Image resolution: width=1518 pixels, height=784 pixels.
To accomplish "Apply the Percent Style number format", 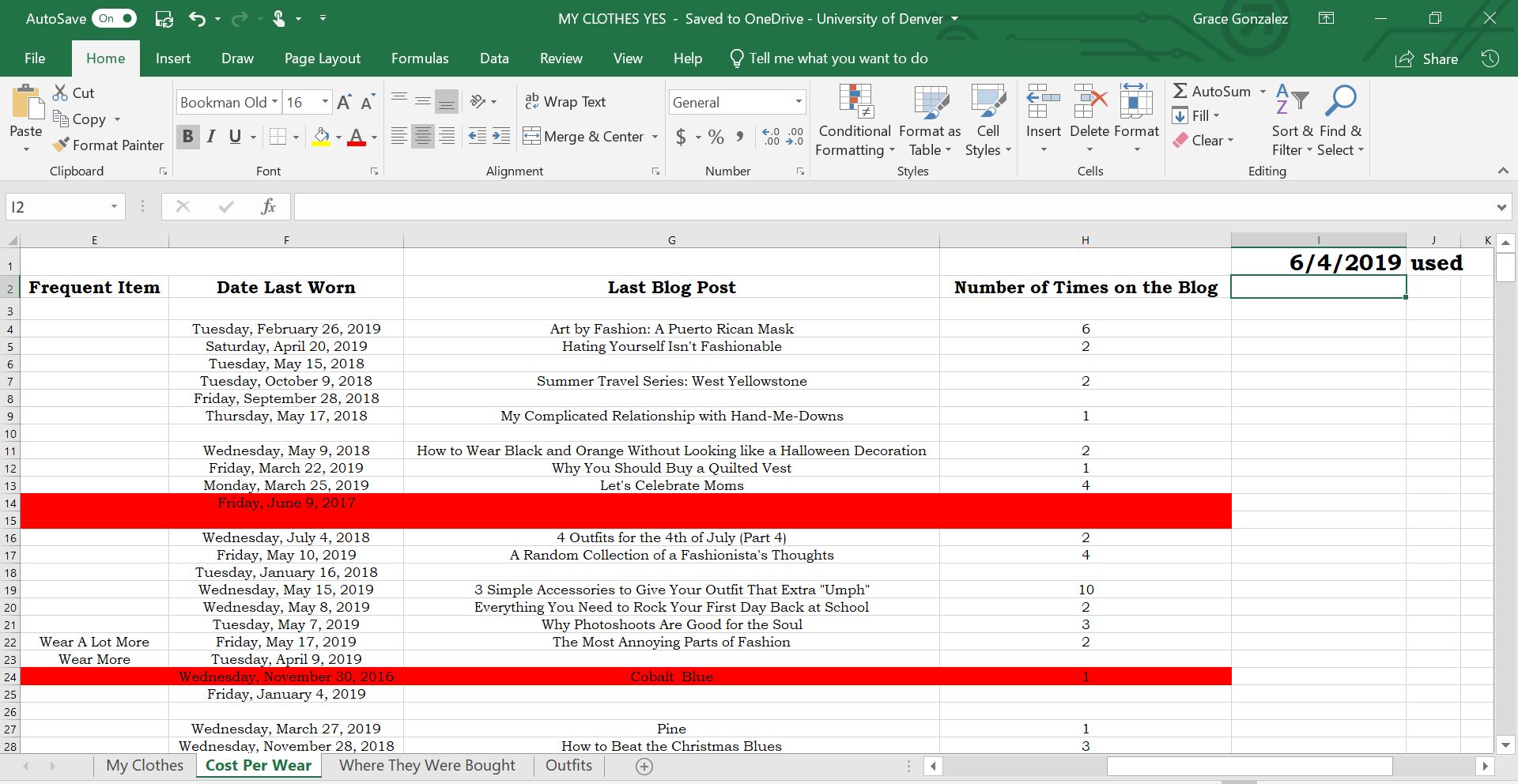I will 716,136.
